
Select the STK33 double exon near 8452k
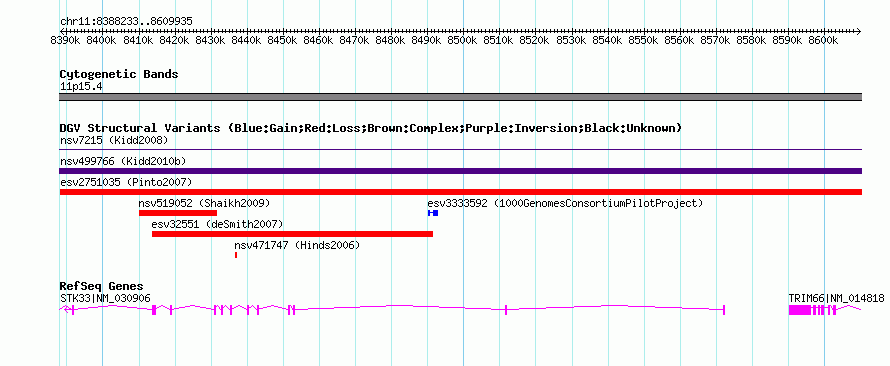(x=291, y=310)
